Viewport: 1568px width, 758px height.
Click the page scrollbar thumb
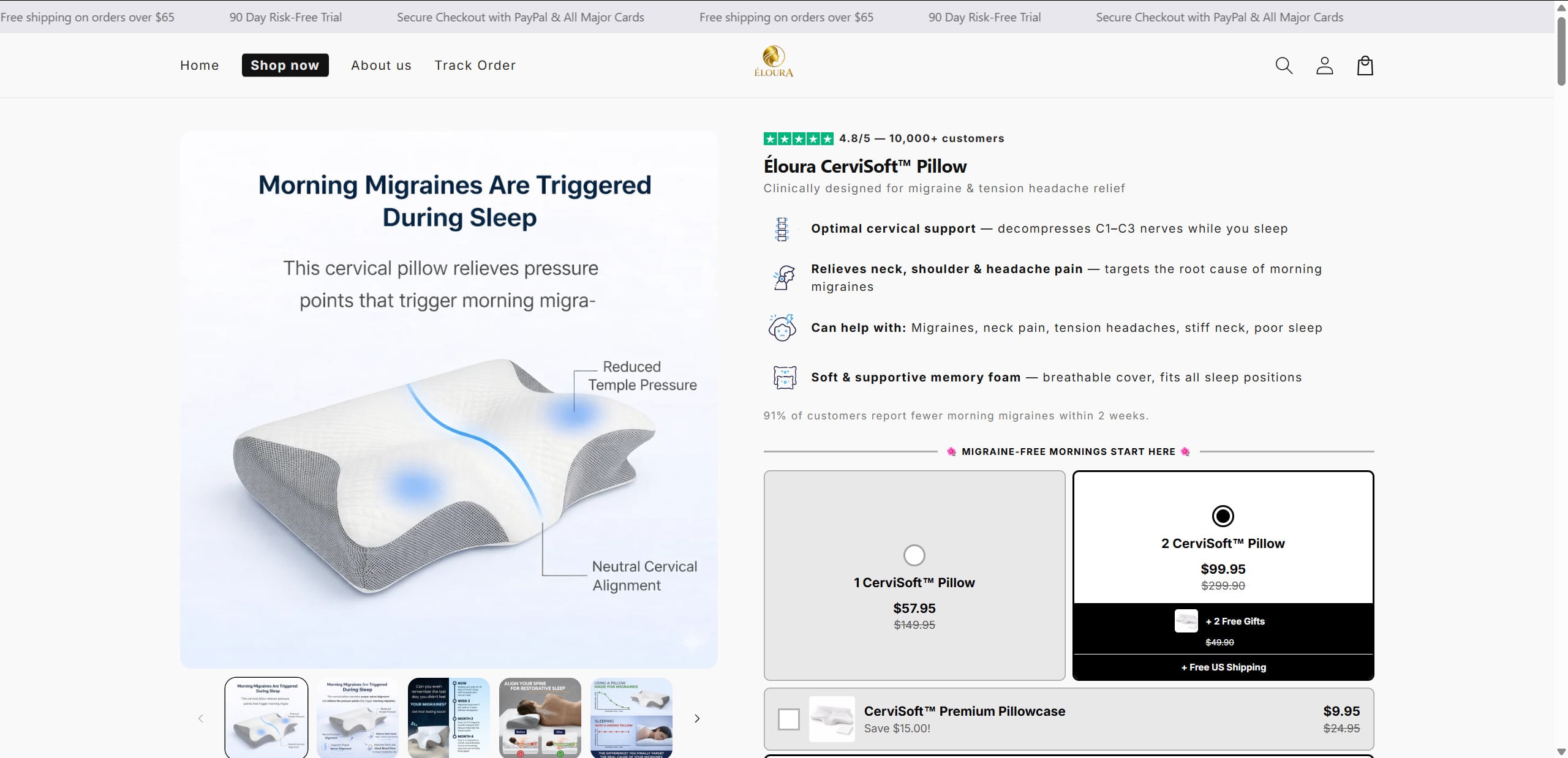[1561, 51]
